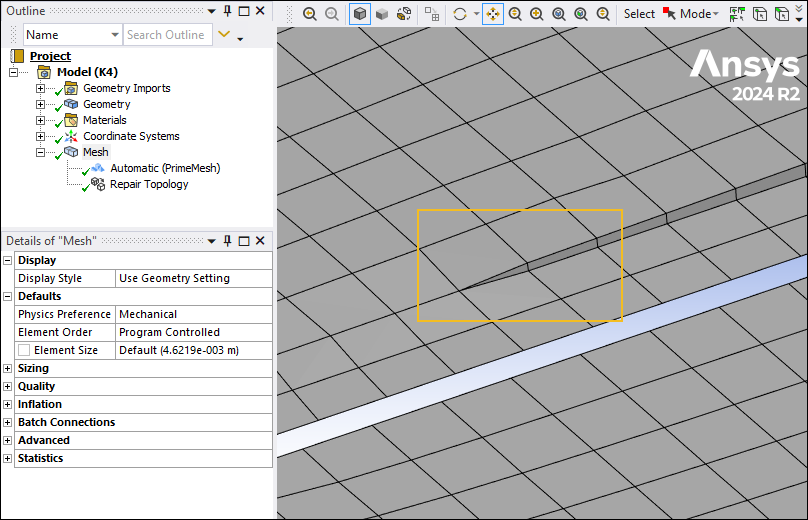This screenshot has height=520, width=808.
Task: Click the Search Outline field
Action: tap(166, 35)
